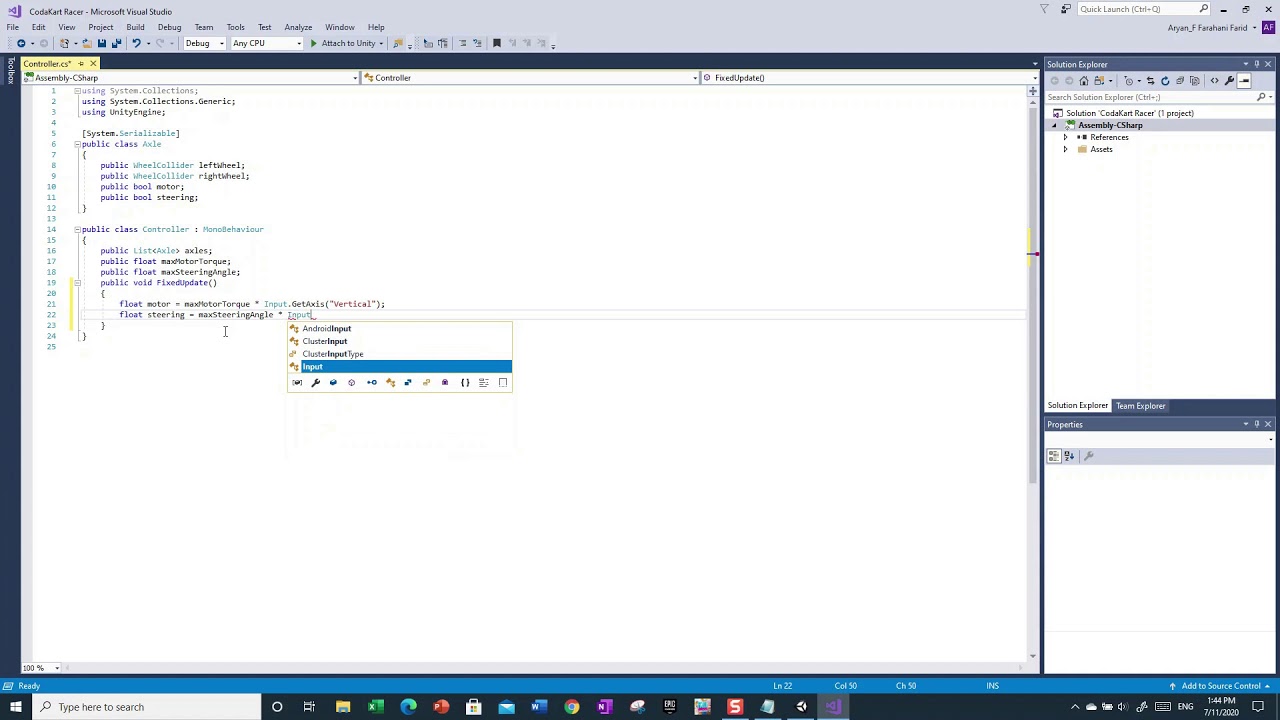Image resolution: width=1280 pixels, height=720 pixels.
Task: Toggle Preview Selected Items in Solution Explorer
Action: [x=1244, y=81]
